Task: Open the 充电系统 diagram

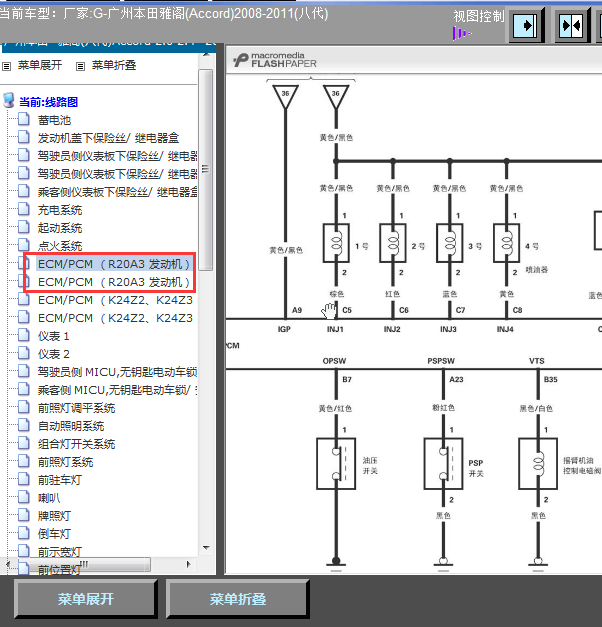Action: pos(60,210)
